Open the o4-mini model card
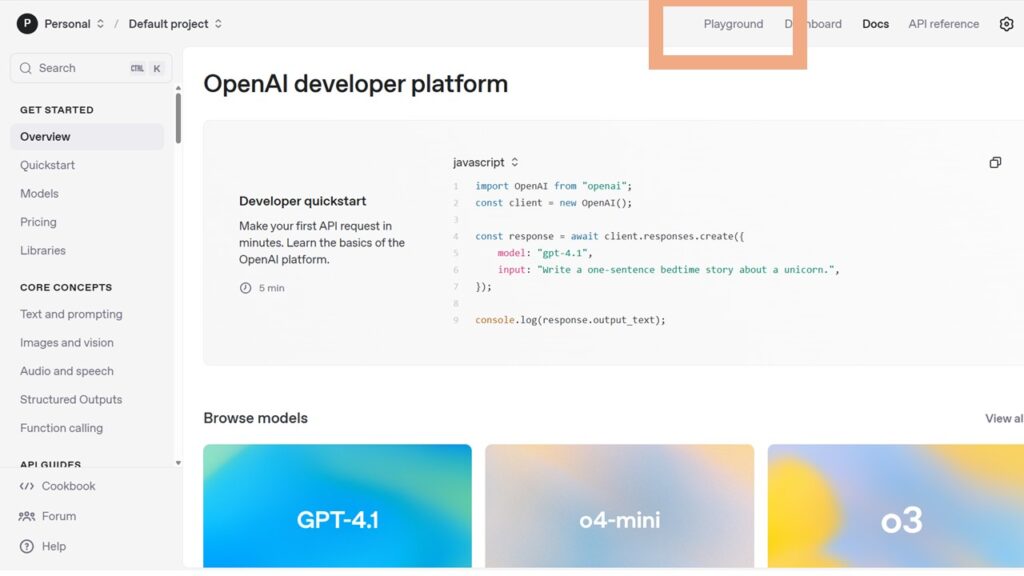Screen dimensions: 1024x576 tap(619, 506)
